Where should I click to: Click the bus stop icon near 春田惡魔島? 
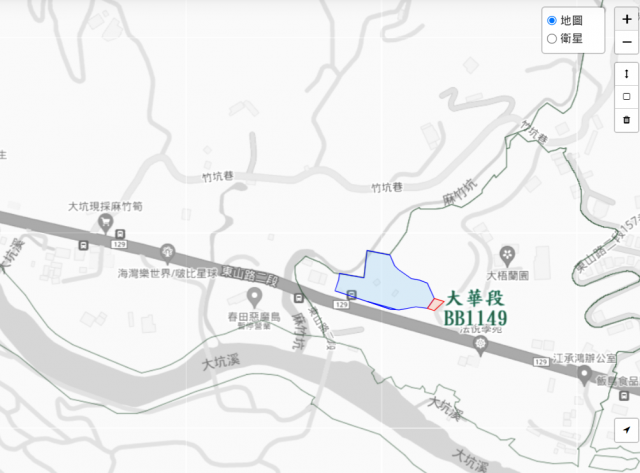299,298
